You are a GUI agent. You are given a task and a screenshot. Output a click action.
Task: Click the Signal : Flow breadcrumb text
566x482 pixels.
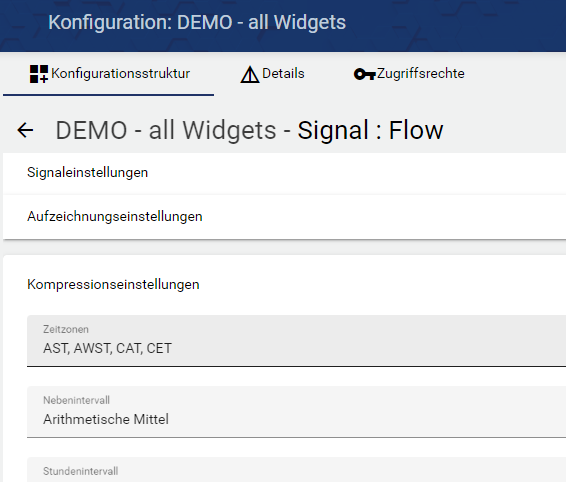pos(370,130)
